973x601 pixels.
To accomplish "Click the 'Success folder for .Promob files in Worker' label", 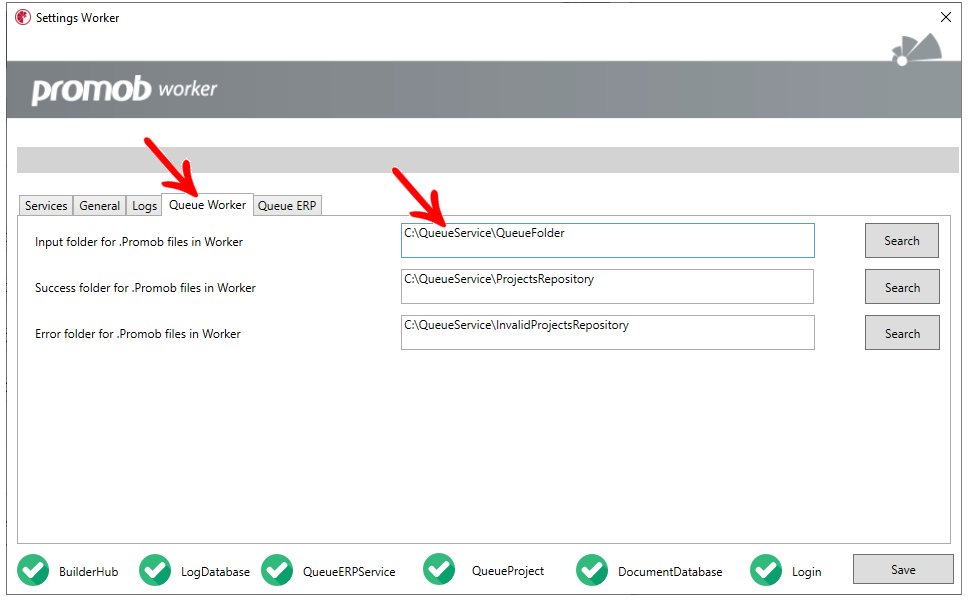I will point(145,288).
